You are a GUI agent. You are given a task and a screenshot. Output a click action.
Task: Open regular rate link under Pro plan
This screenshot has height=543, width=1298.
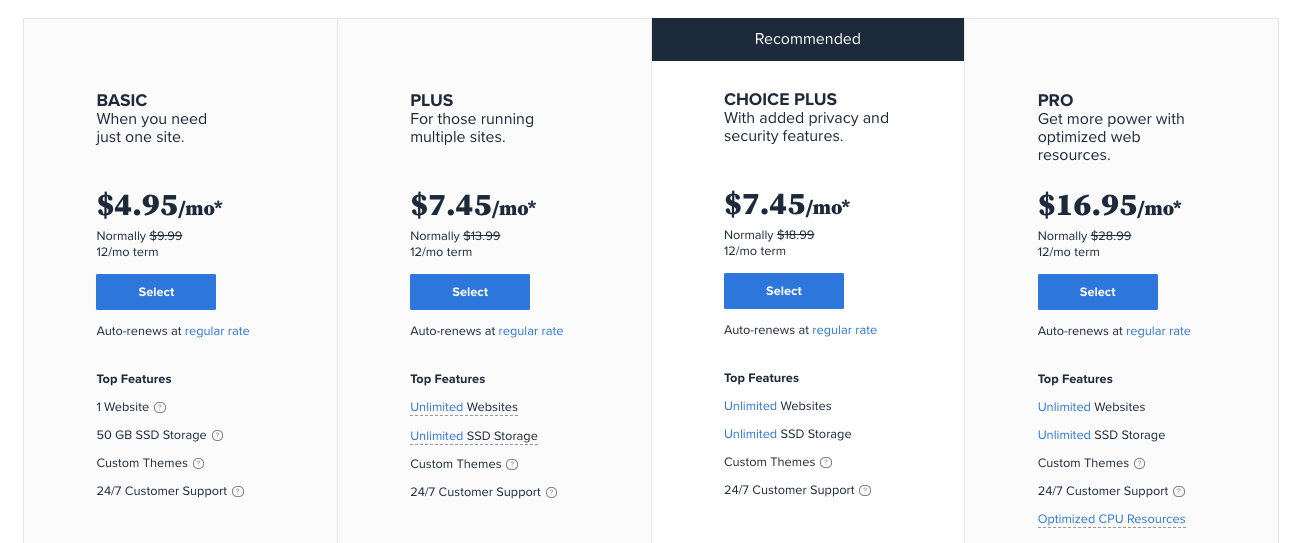(x=1158, y=331)
